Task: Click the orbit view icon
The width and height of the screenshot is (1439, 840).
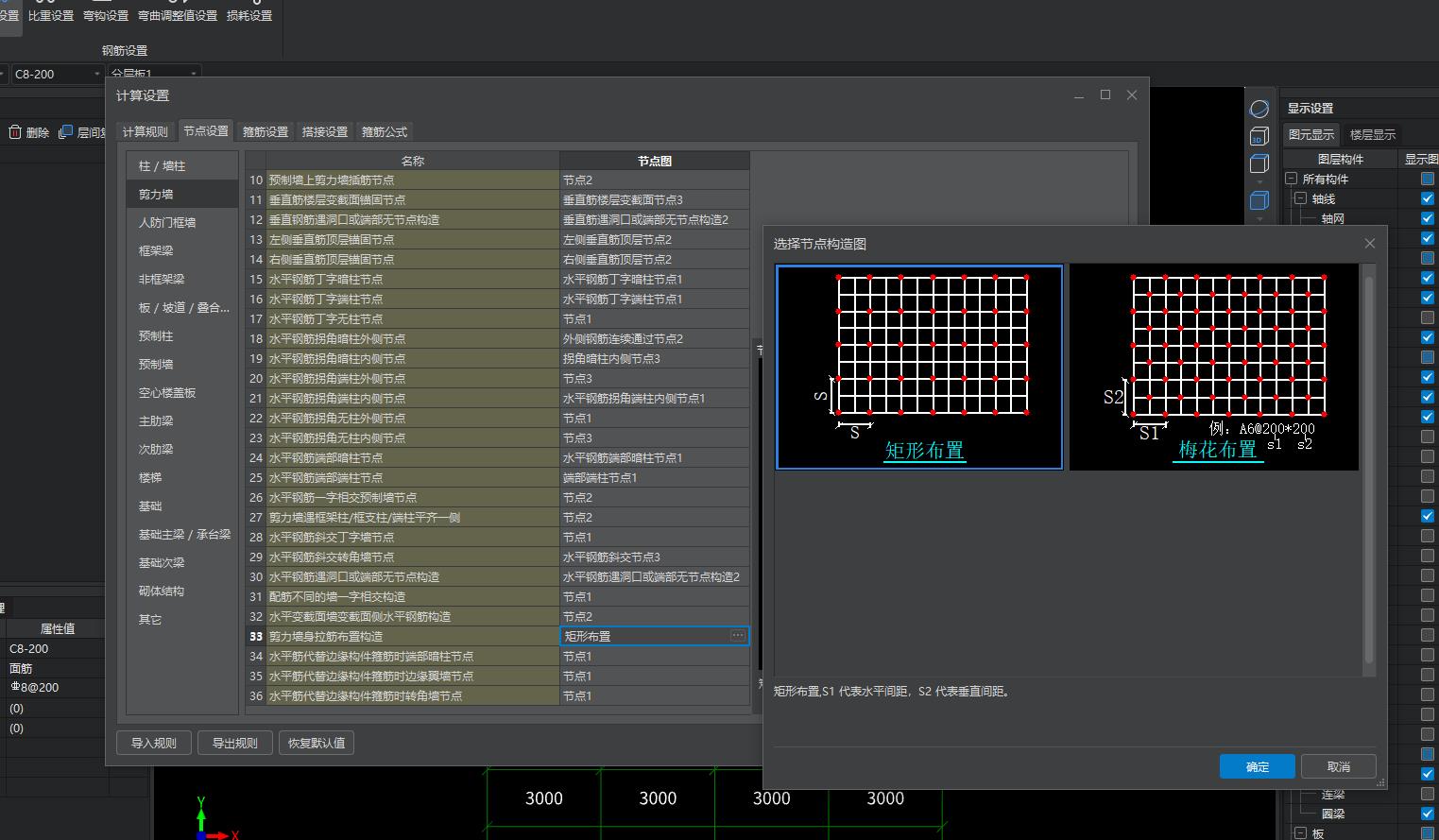Action: 1259,109
